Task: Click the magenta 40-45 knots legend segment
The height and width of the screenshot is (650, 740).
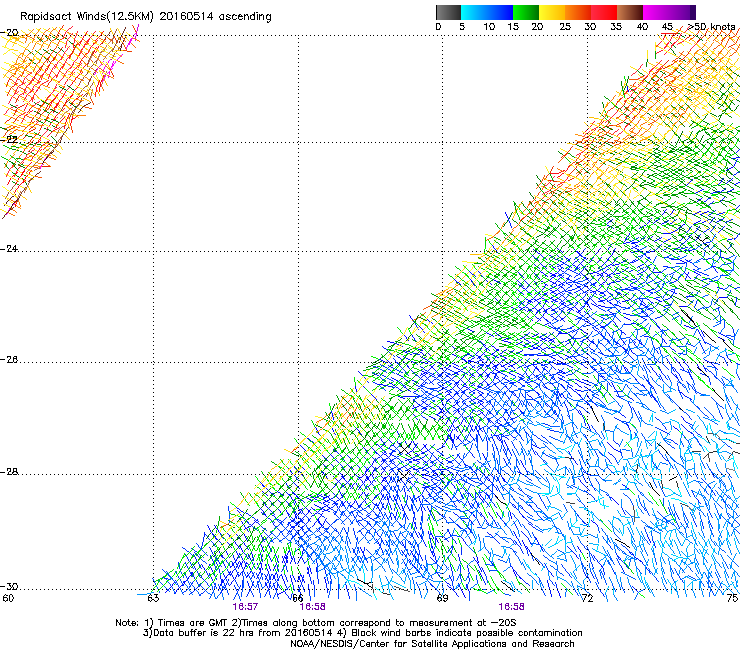Action: tap(656, 12)
